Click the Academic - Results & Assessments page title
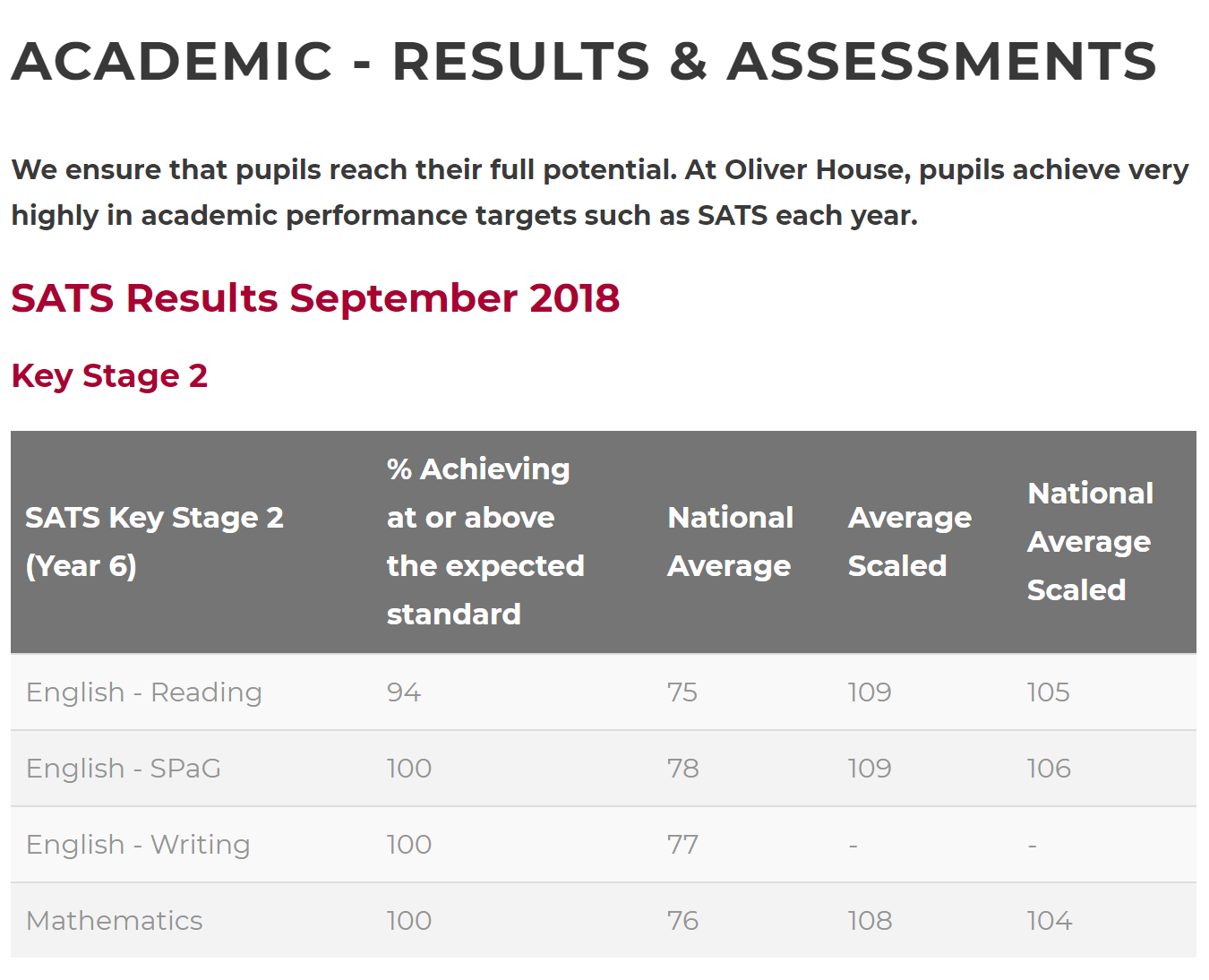Viewport: 1209px width, 980px height. pos(584,61)
